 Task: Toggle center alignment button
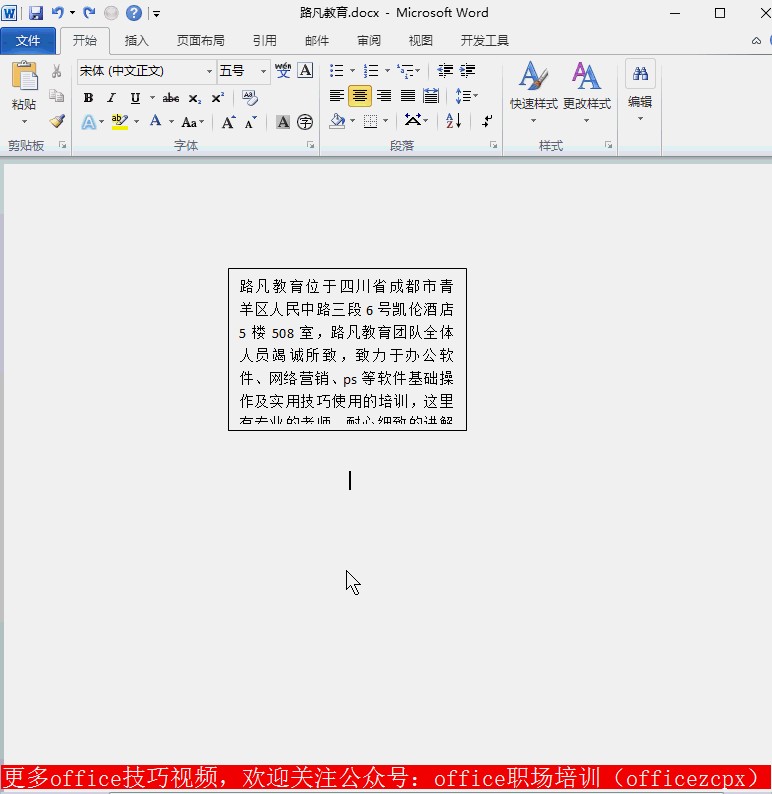tap(360, 96)
